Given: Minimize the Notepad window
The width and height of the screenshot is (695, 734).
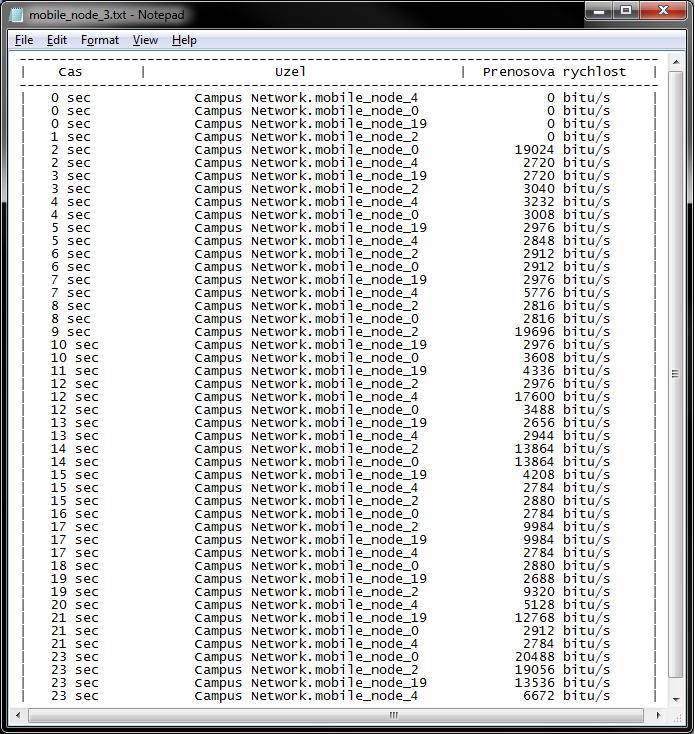Looking at the screenshot, I should click(x=599, y=11).
